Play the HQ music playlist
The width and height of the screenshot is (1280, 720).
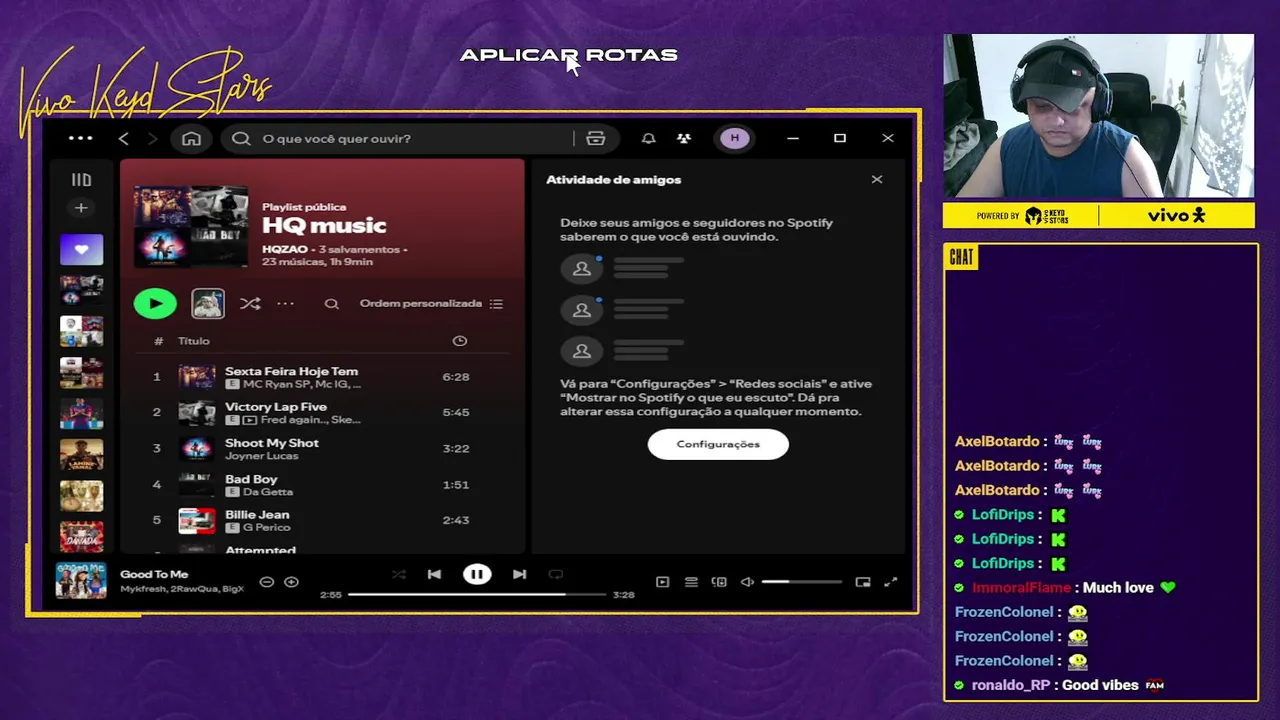click(x=155, y=303)
